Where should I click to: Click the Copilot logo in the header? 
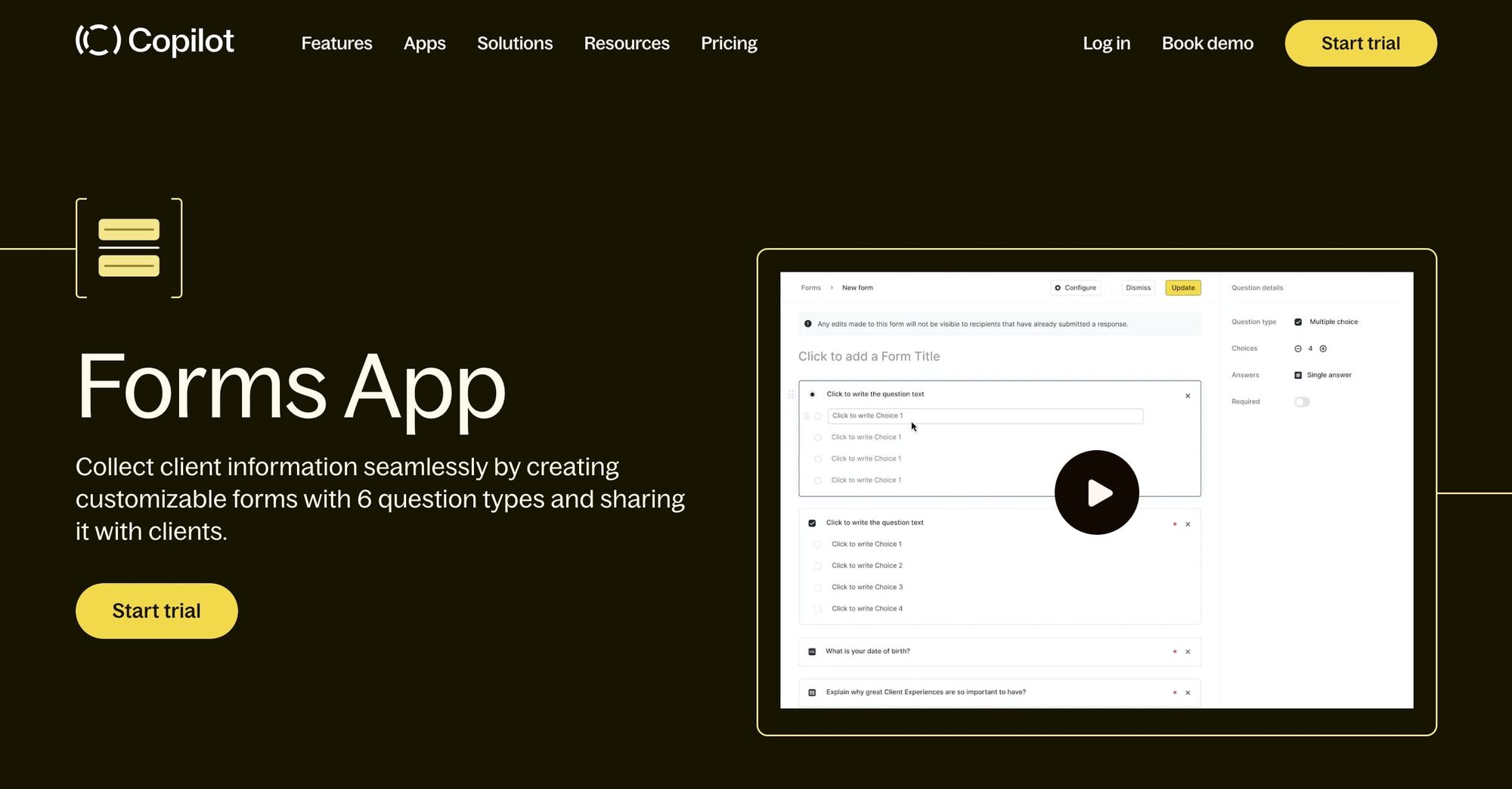(154, 42)
